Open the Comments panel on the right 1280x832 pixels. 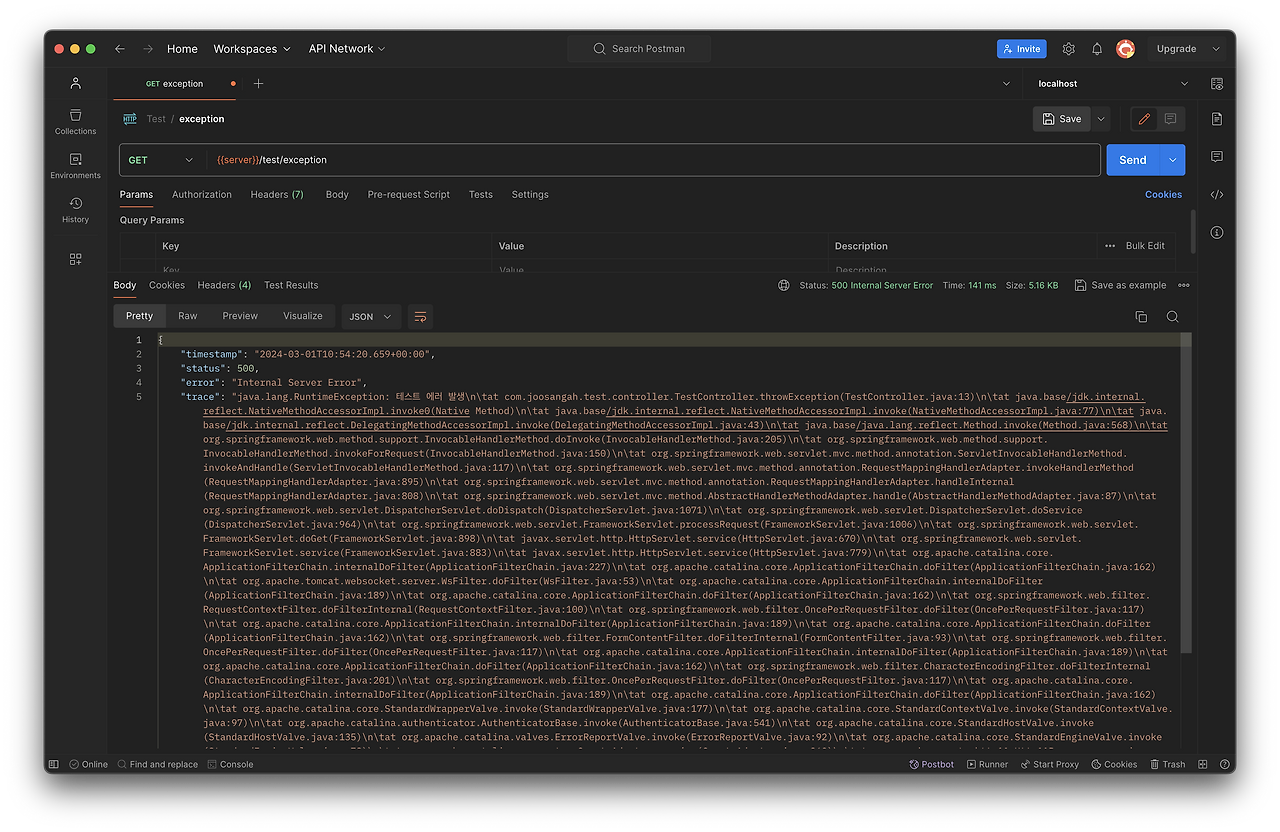(x=1216, y=156)
